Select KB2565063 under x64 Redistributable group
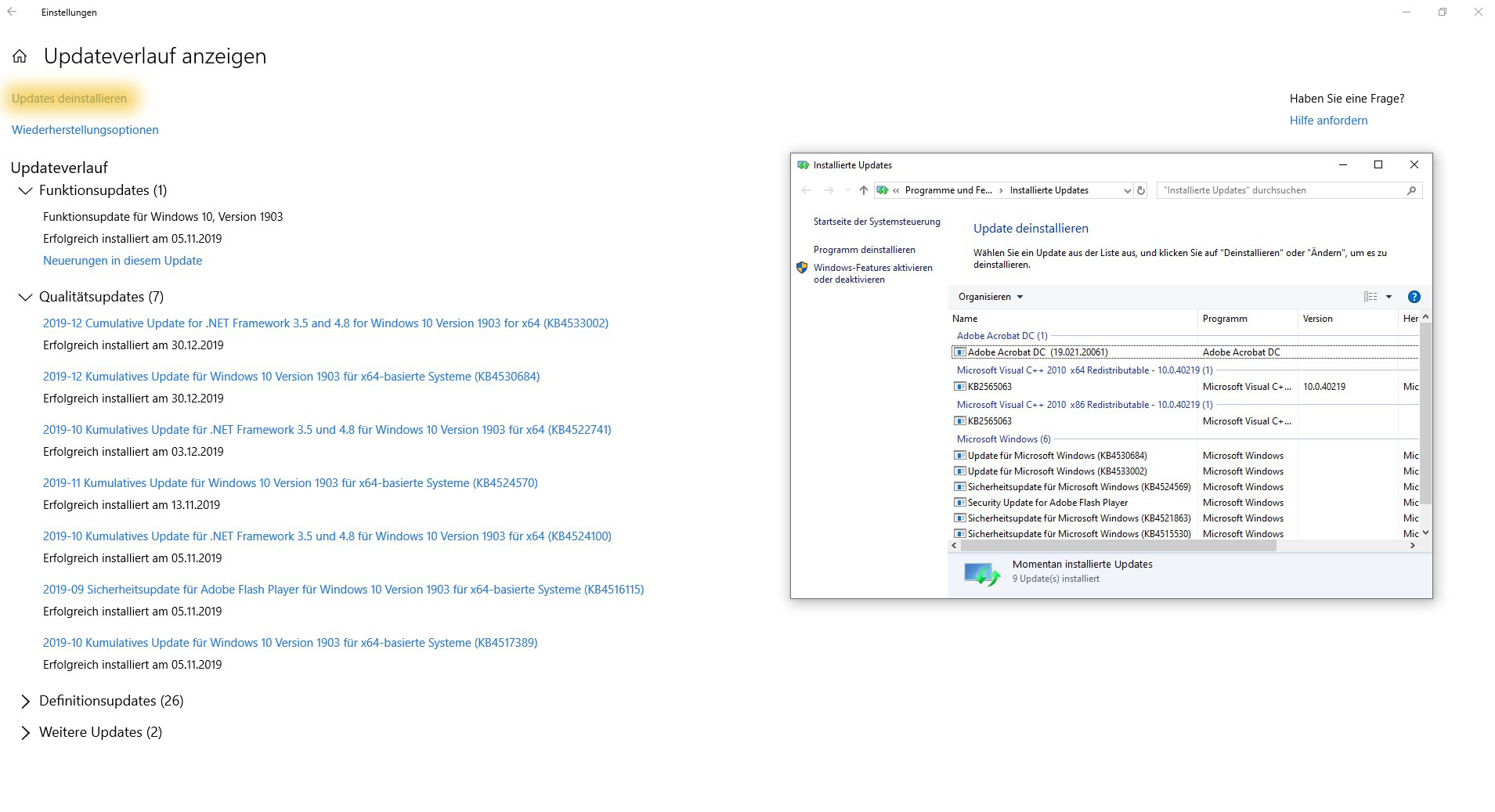This screenshot has width=1495, height=812. (990, 387)
